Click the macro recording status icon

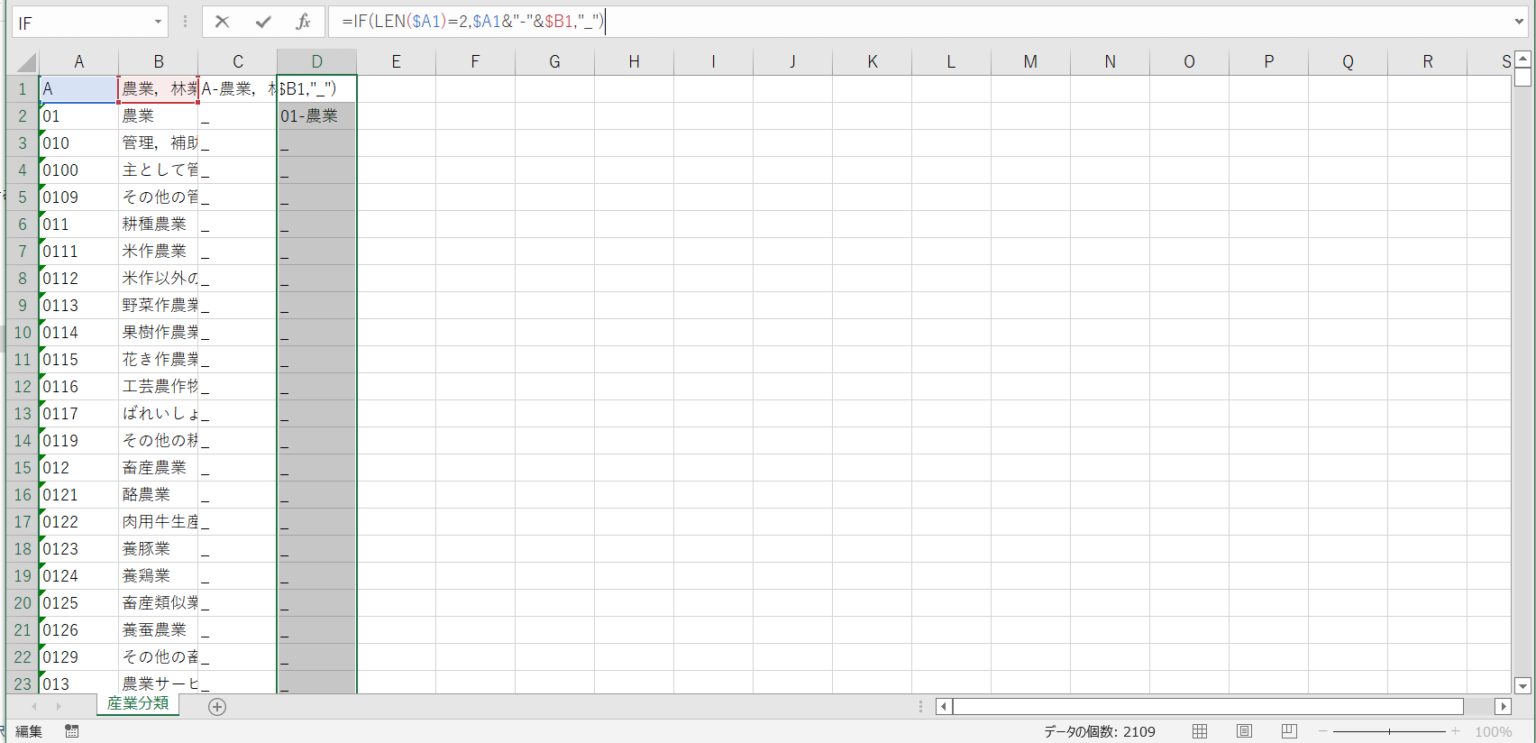[72, 732]
